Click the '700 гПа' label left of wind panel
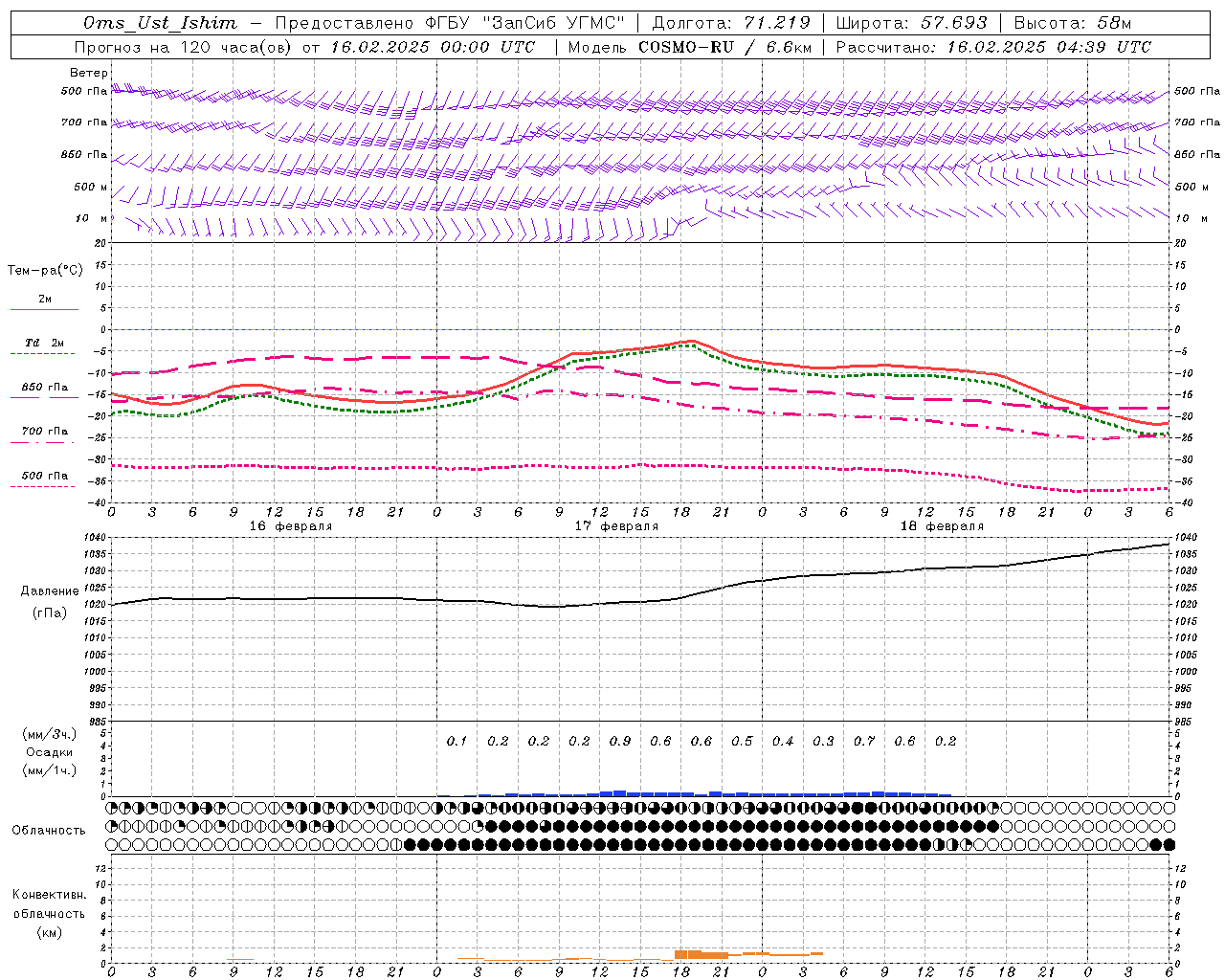This screenshot has height=980, width=1225. (x=84, y=122)
